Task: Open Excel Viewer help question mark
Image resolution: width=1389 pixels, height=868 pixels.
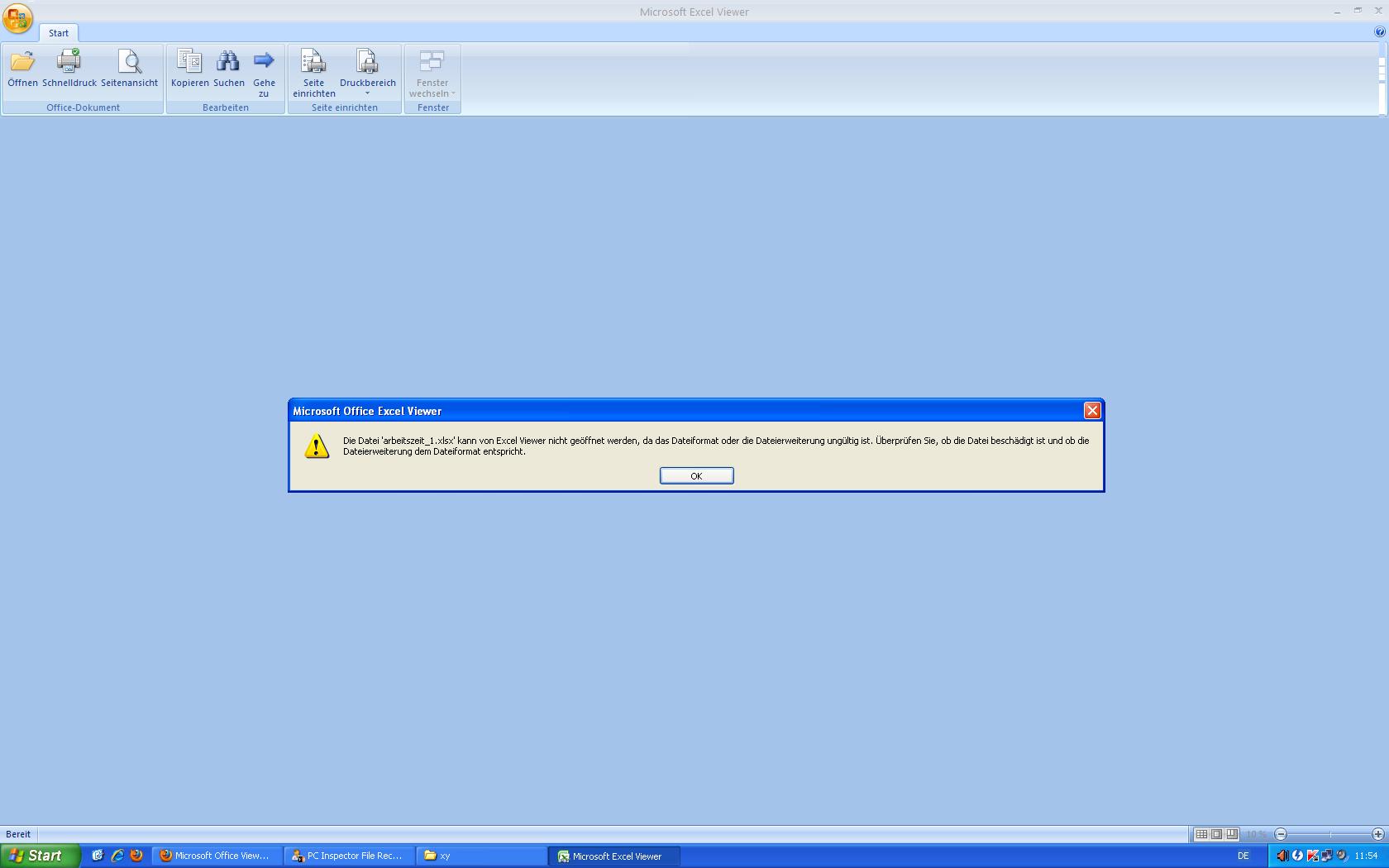Action: tap(1379, 32)
